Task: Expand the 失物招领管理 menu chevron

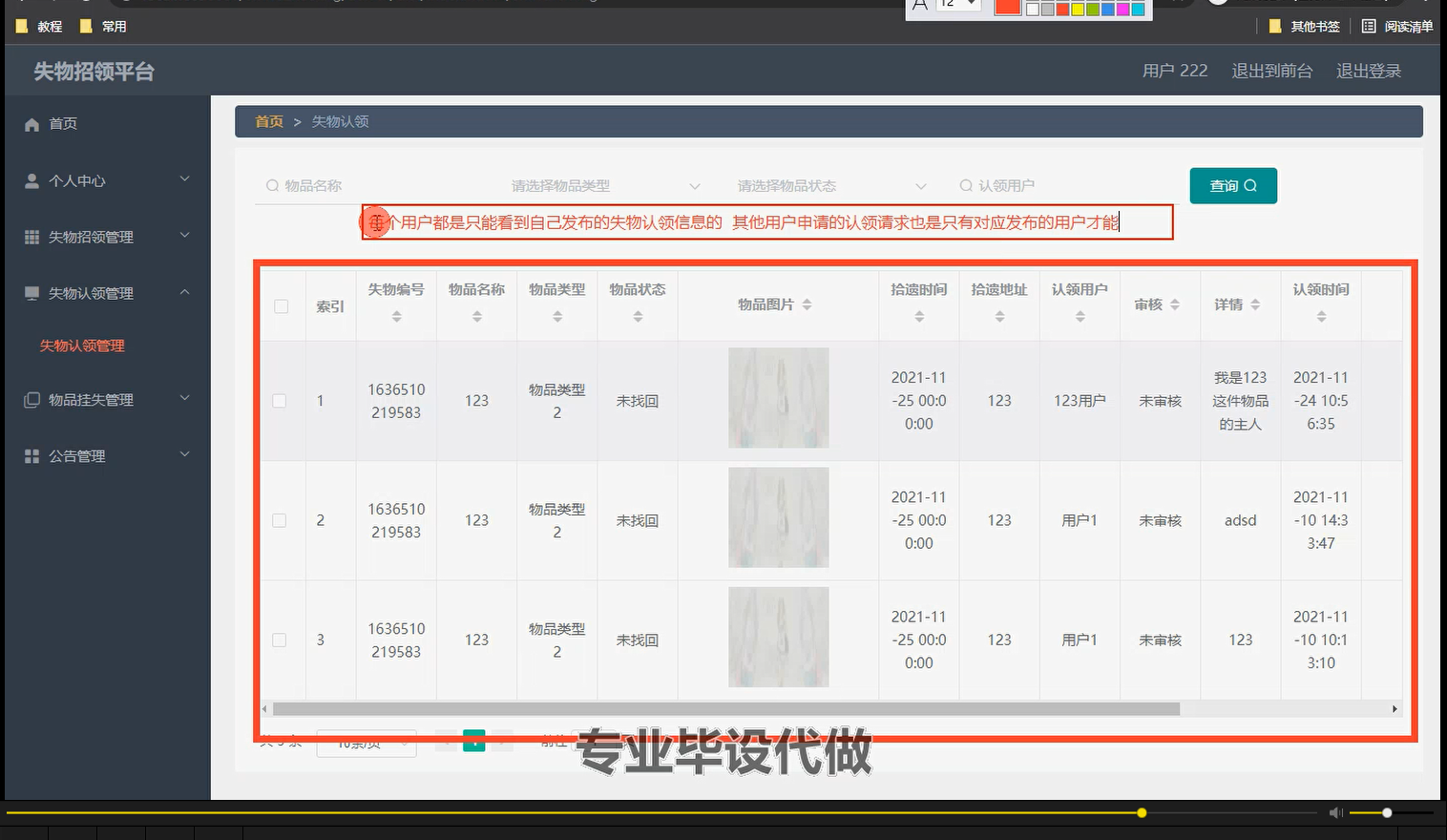Action: point(185,235)
